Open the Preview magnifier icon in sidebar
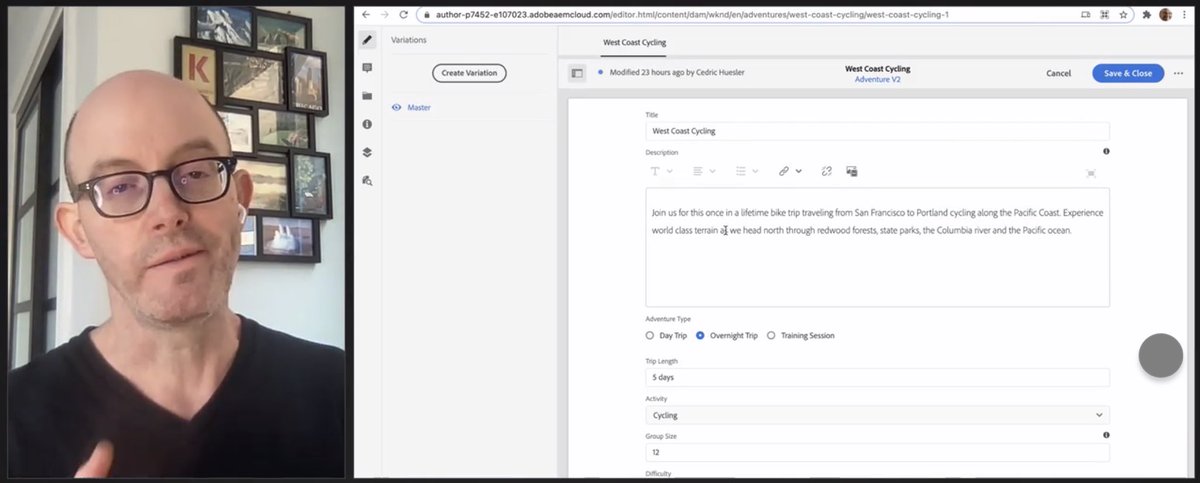 367,181
